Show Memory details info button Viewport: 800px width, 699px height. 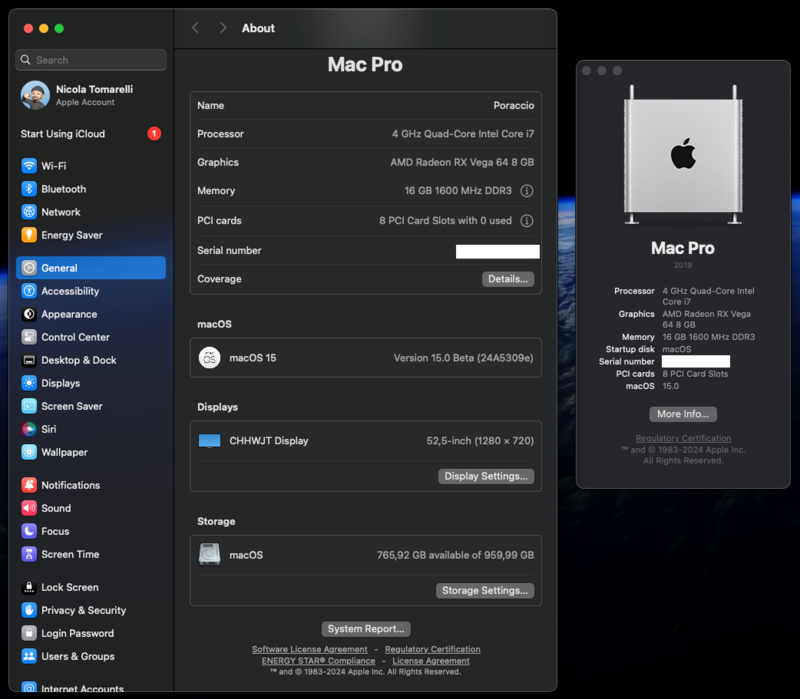(526, 191)
